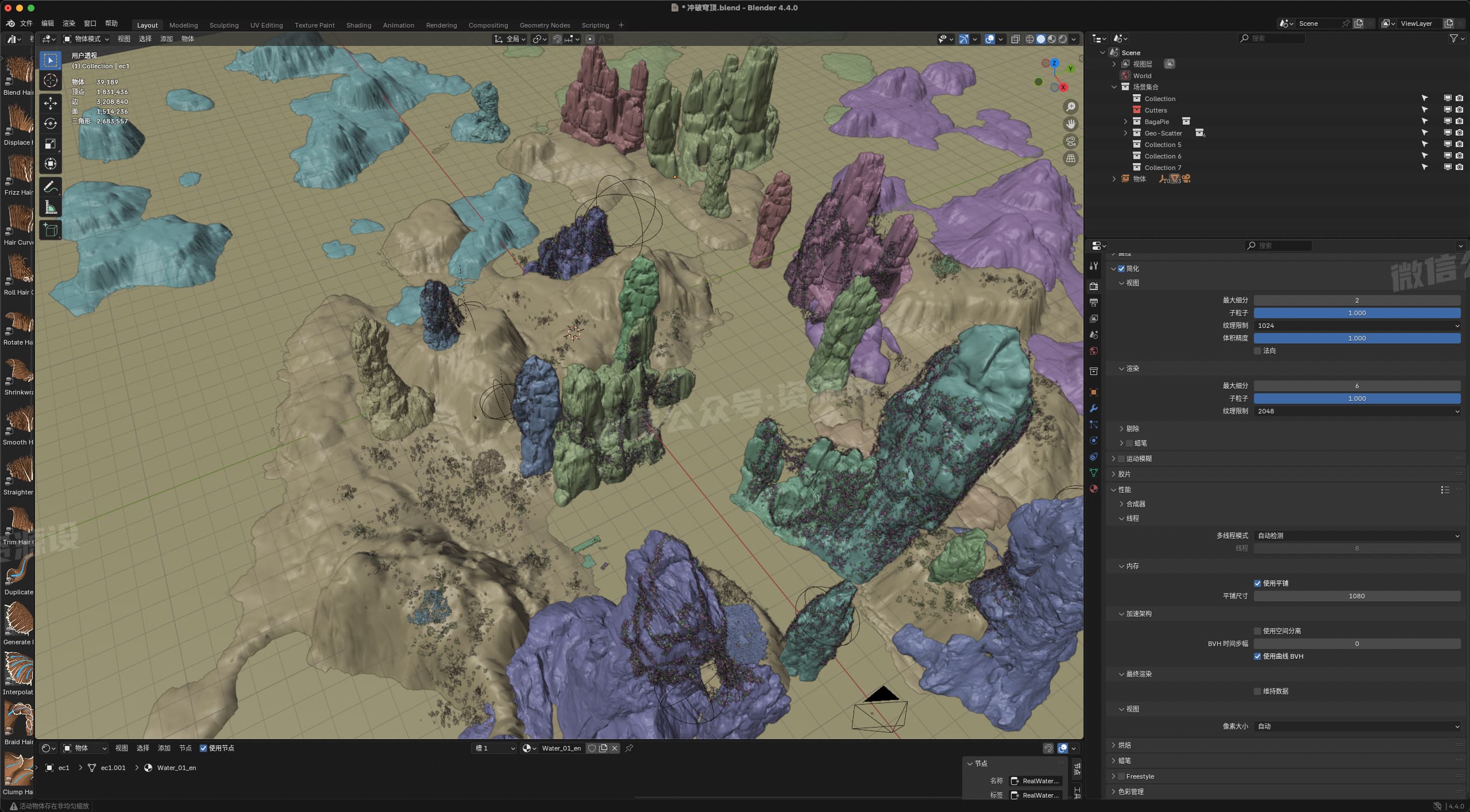Image resolution: width=1470 pixels, height=812 pixels.
Task: Click the 平铺尺寸 1080 value field
Action: pyautogui.click(x=1357, y=596)
